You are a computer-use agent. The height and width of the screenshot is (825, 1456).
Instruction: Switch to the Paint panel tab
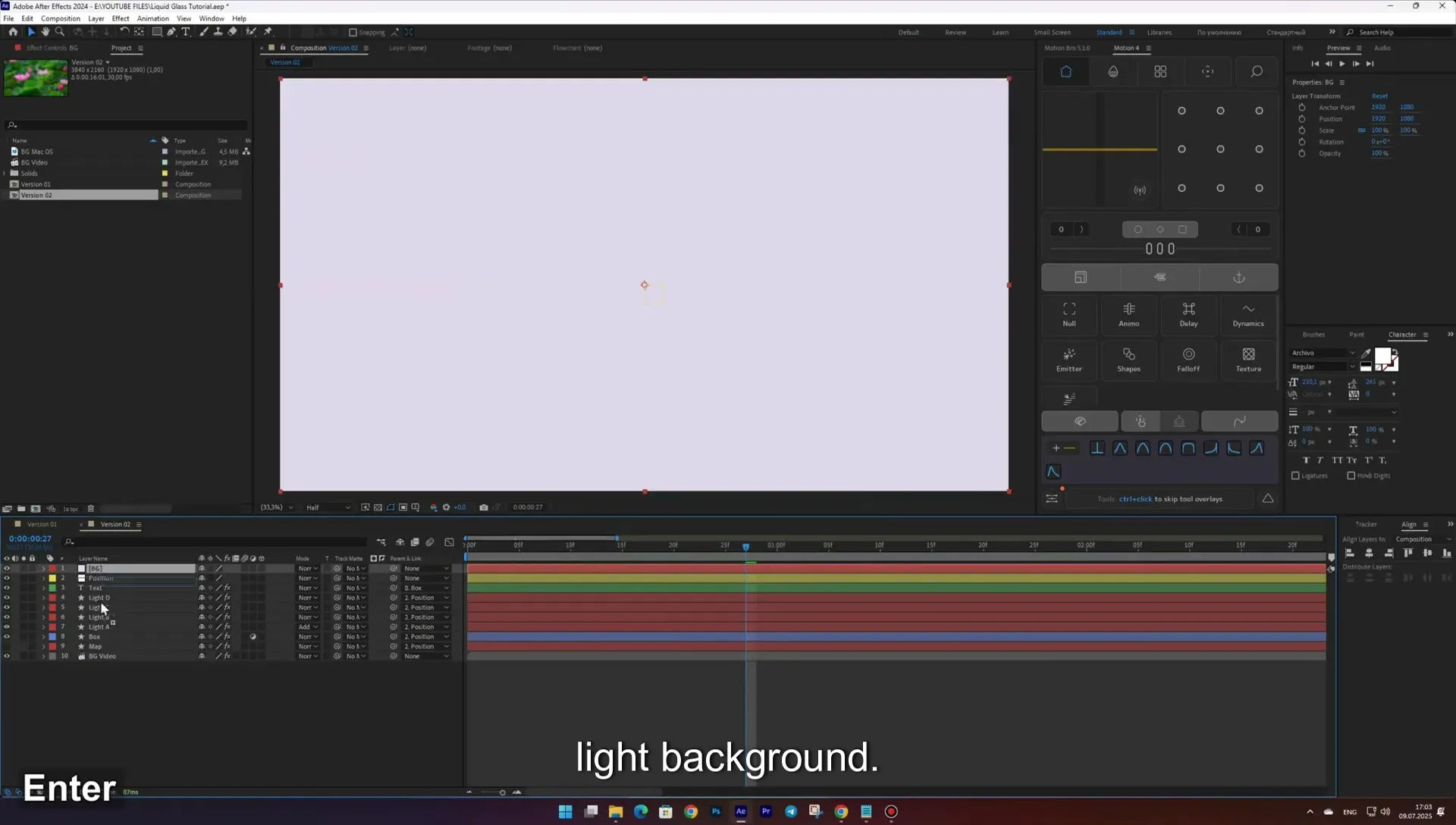1356,334
